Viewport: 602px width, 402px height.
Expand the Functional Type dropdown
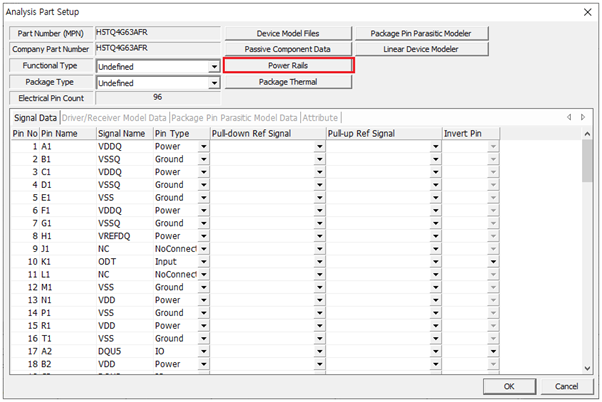(x=214, y=66)
